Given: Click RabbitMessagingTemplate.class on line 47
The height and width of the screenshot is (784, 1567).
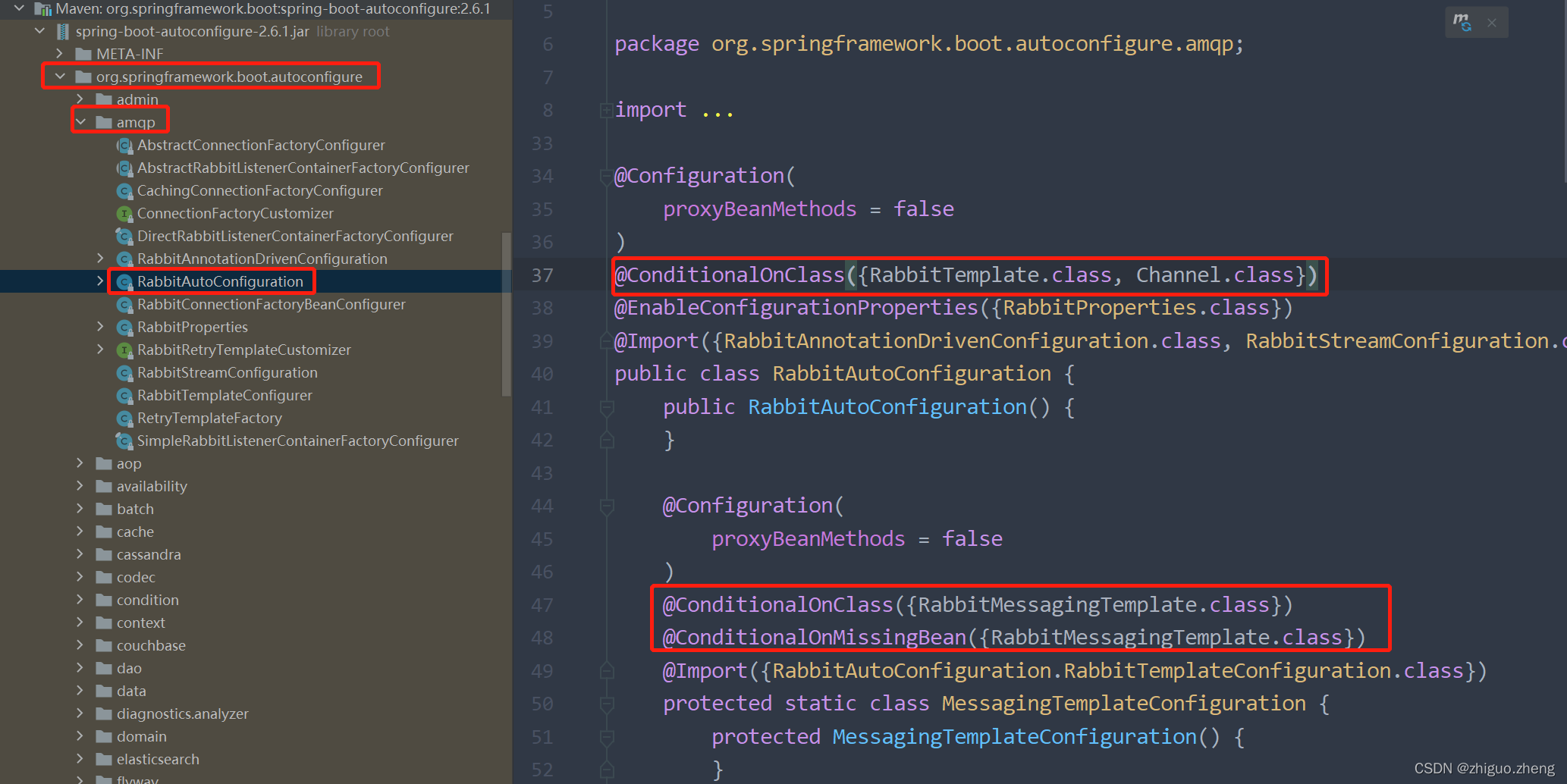Looking at the screenshot, I should point(1094,605).
